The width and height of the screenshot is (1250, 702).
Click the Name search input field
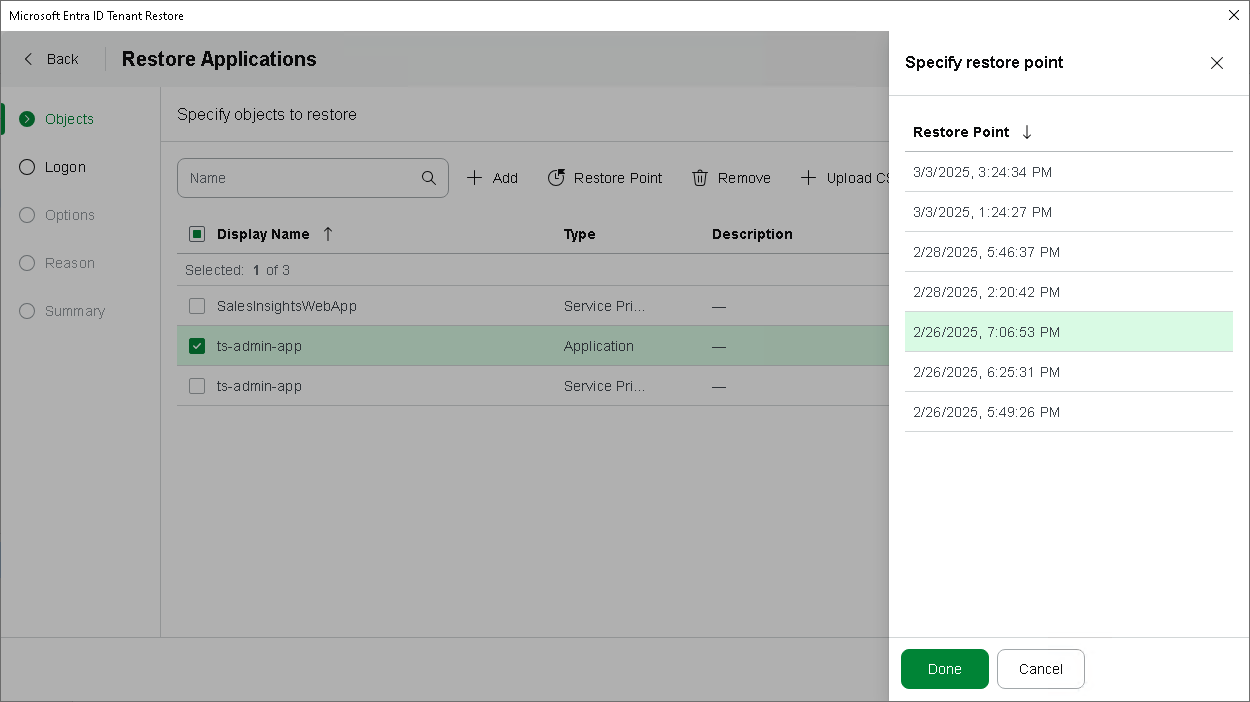tap(300, 178)
